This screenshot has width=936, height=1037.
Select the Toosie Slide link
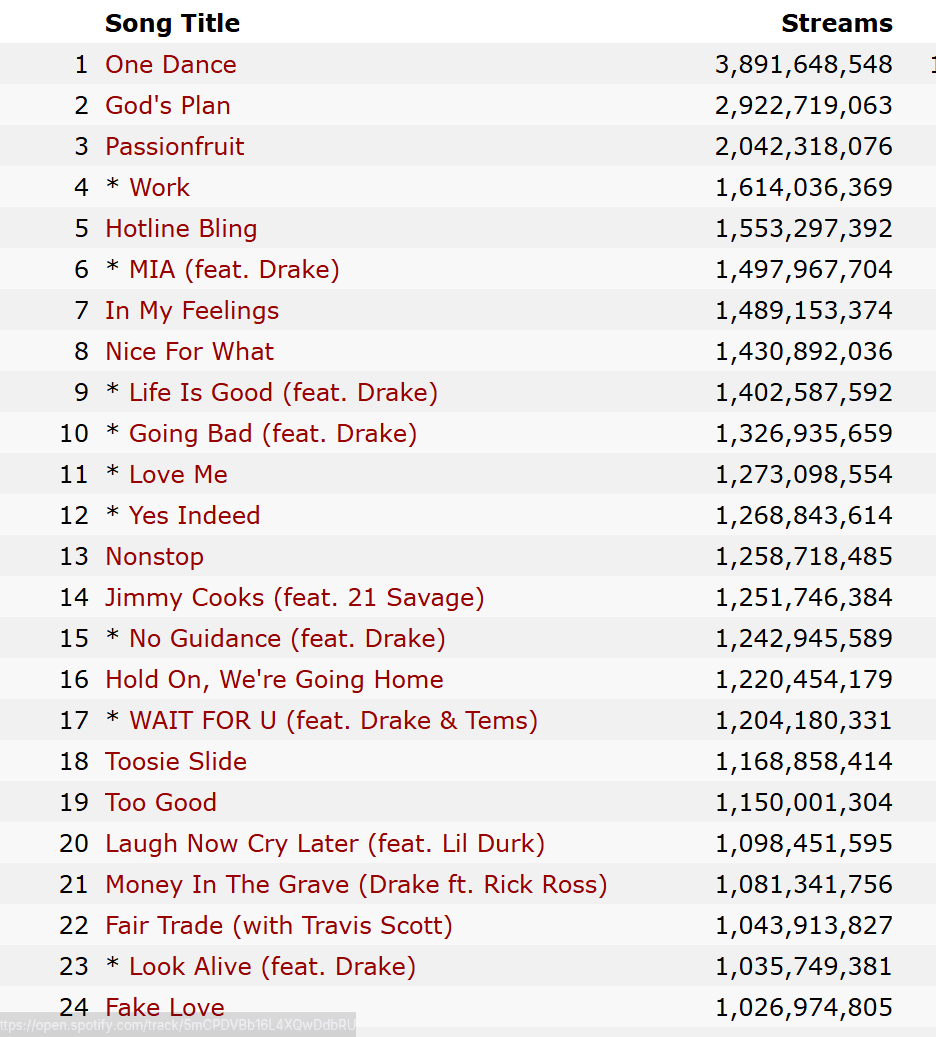(176, 762)
